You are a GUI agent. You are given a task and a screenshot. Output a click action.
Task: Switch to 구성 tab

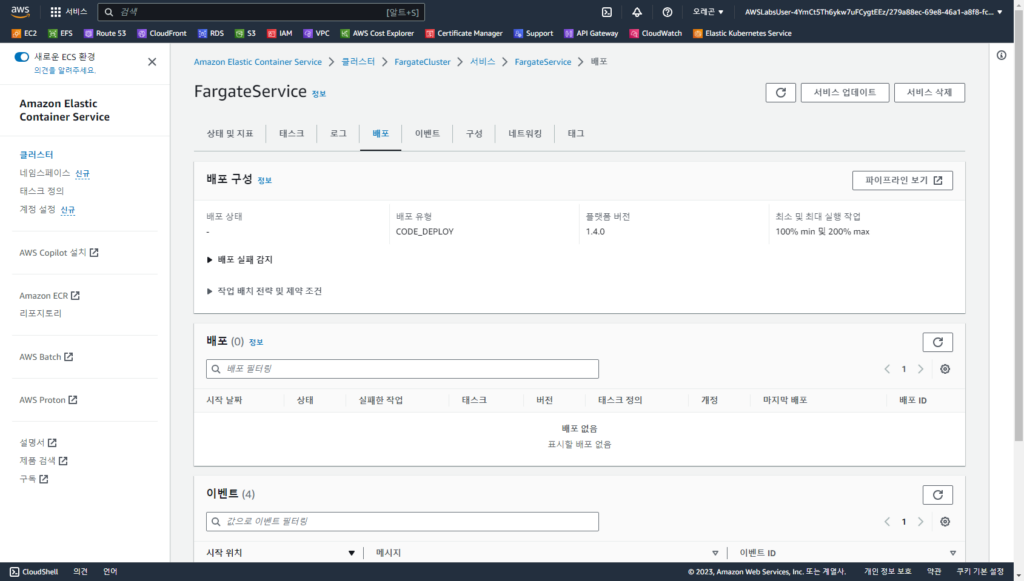pos(474,134)
